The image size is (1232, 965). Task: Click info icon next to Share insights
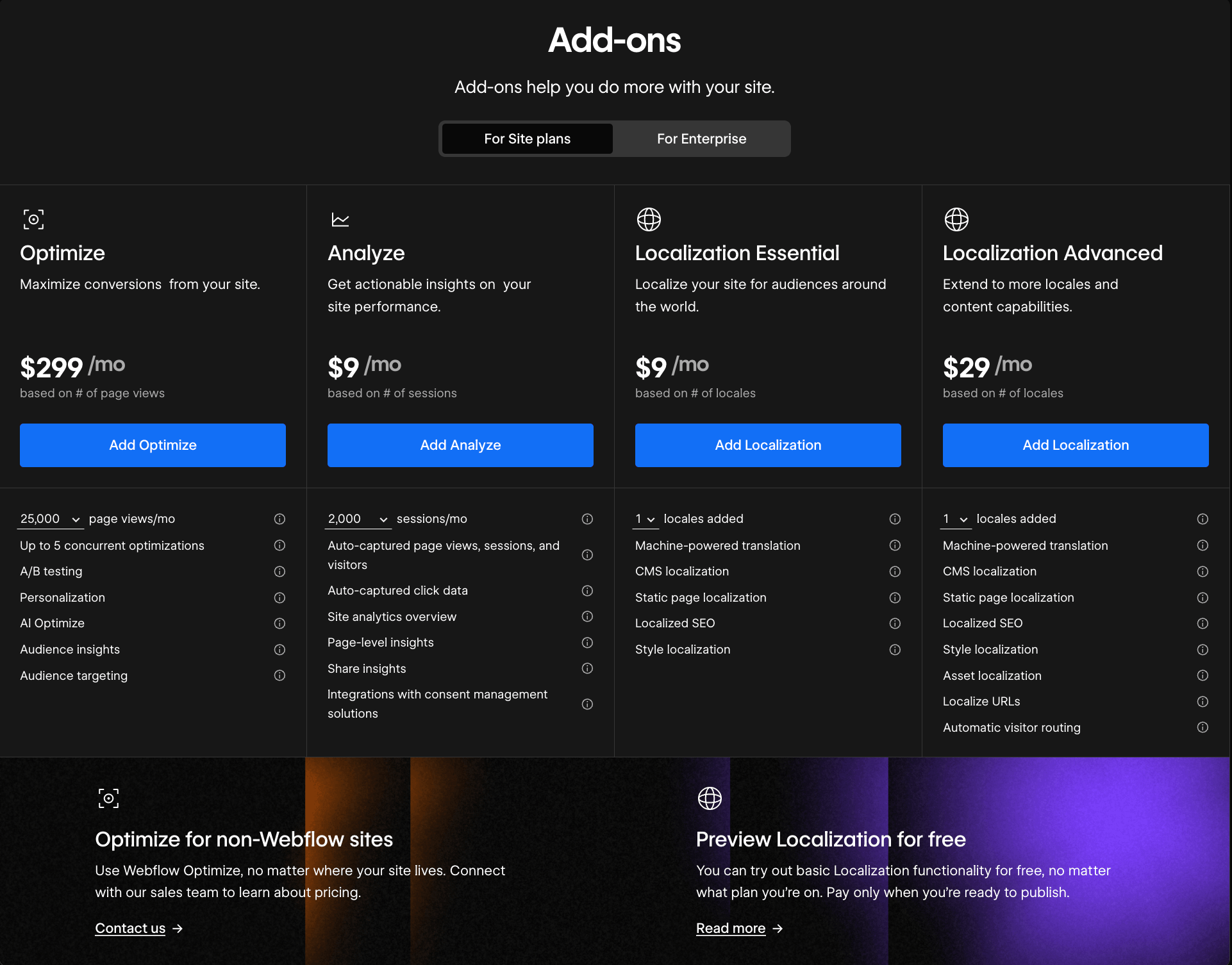587,668
